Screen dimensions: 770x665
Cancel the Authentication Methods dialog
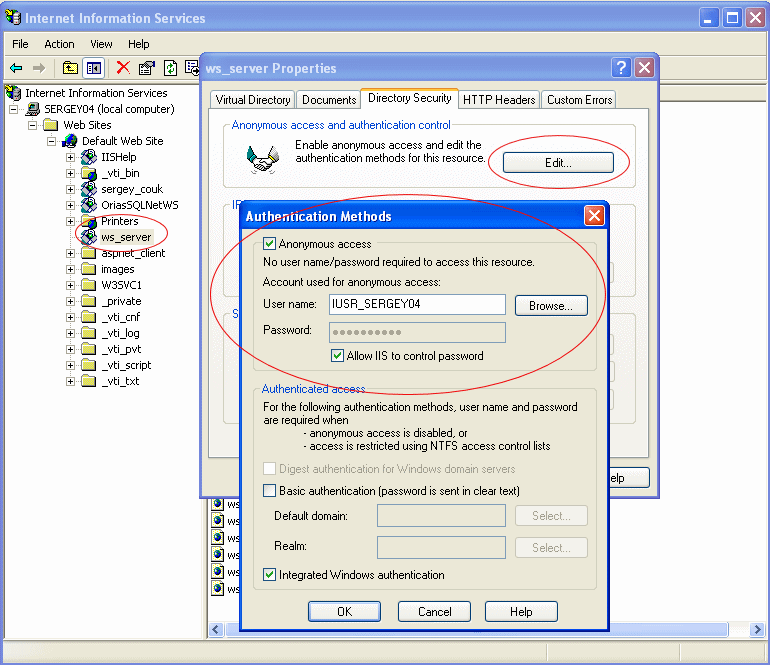(x=435, y=611)
